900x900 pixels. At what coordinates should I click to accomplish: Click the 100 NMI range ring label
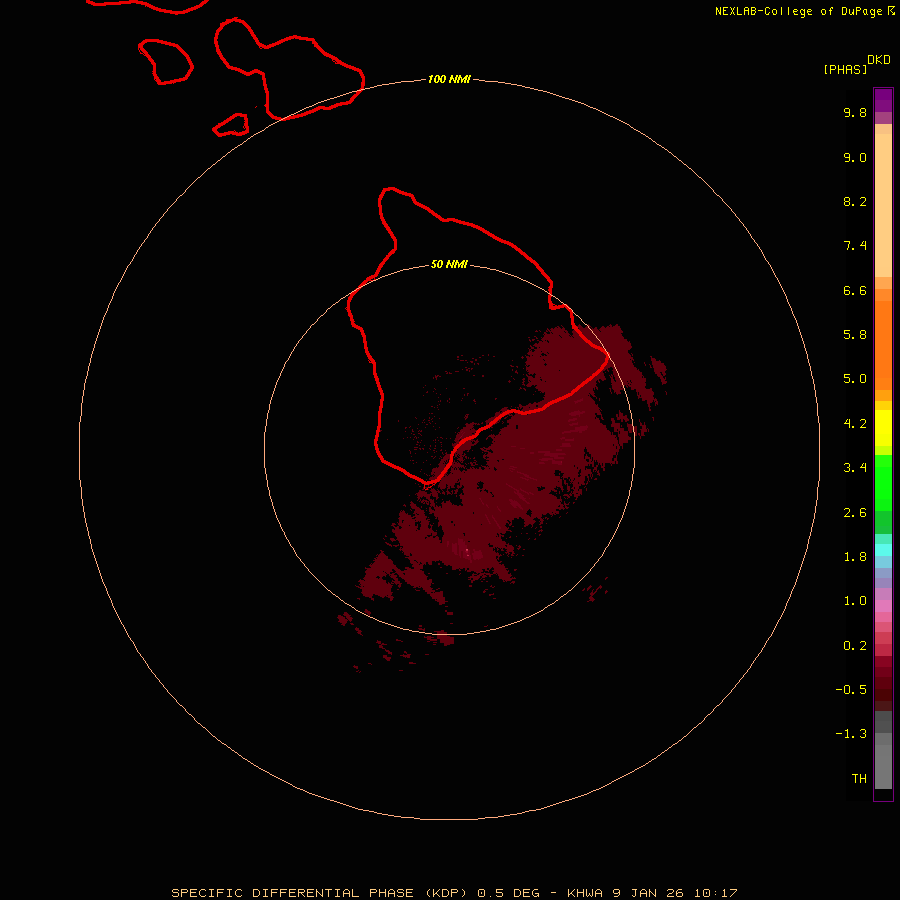(x=449, y=79)
